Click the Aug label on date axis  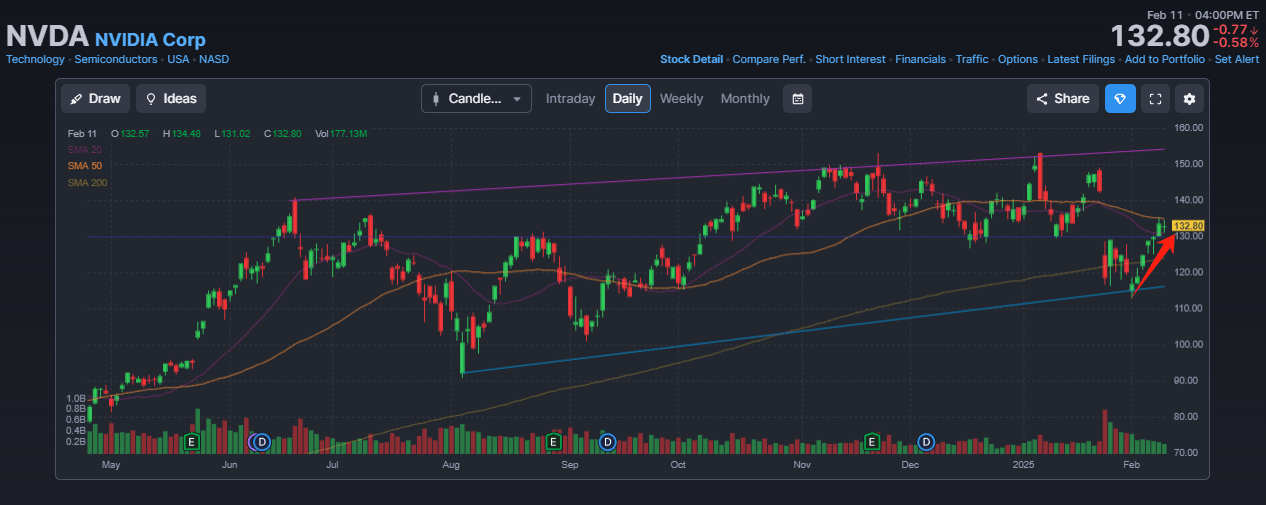point(451,465)
